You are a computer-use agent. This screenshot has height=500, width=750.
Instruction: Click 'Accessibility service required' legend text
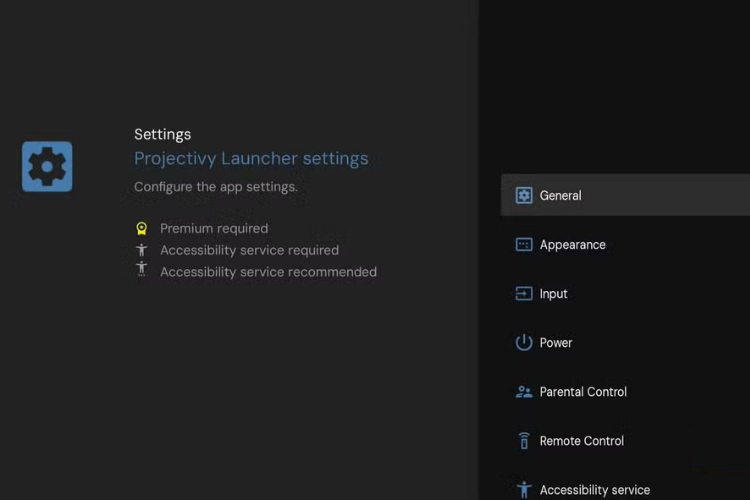click(x=249, y=250)
